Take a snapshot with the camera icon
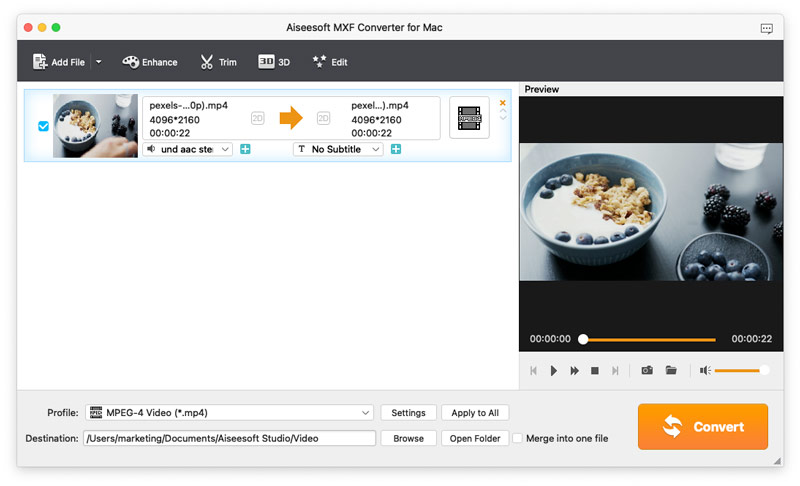 pyautogui.click(x=647, y=370)
